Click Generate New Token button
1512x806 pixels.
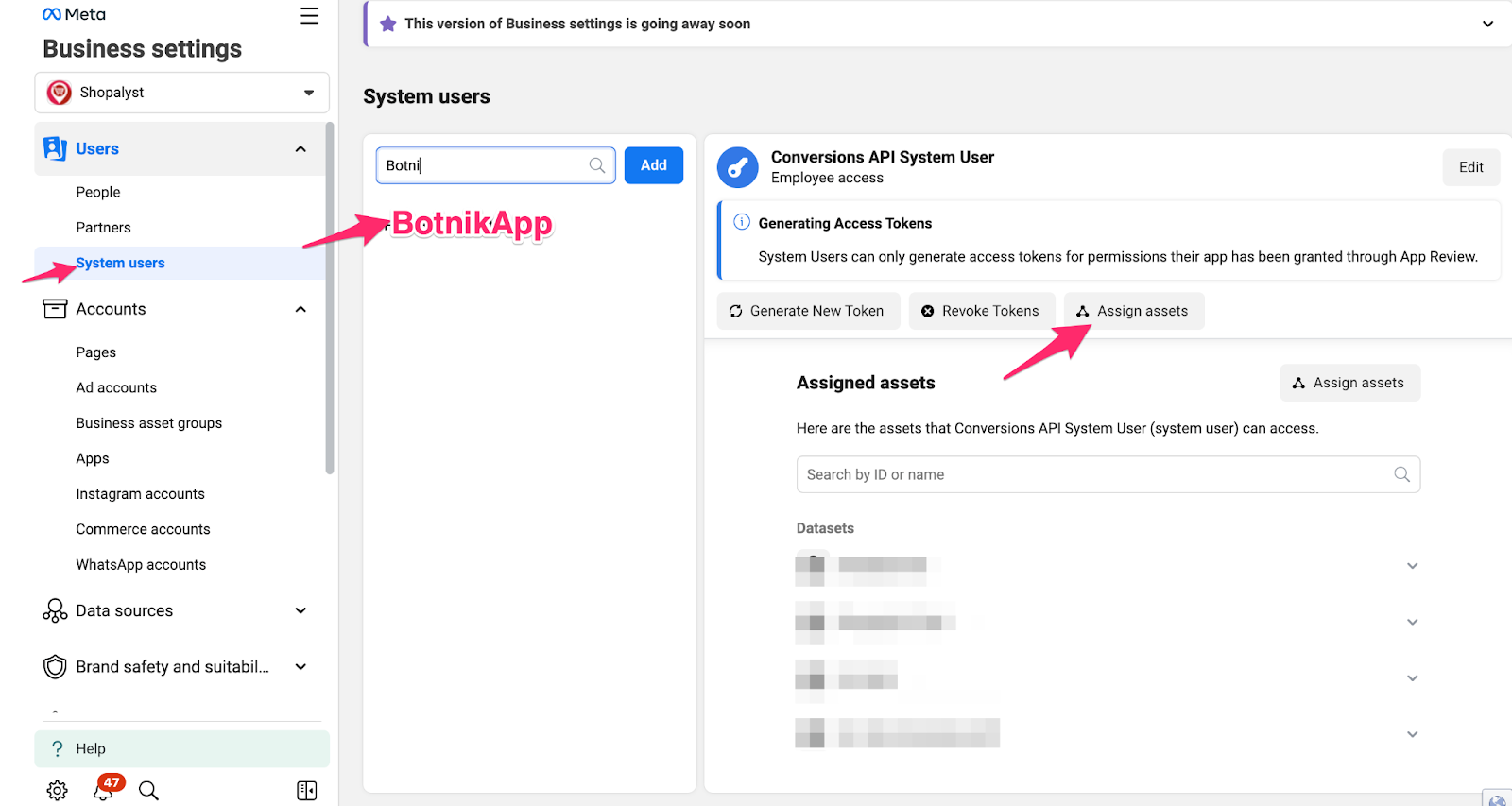point(808,311)
